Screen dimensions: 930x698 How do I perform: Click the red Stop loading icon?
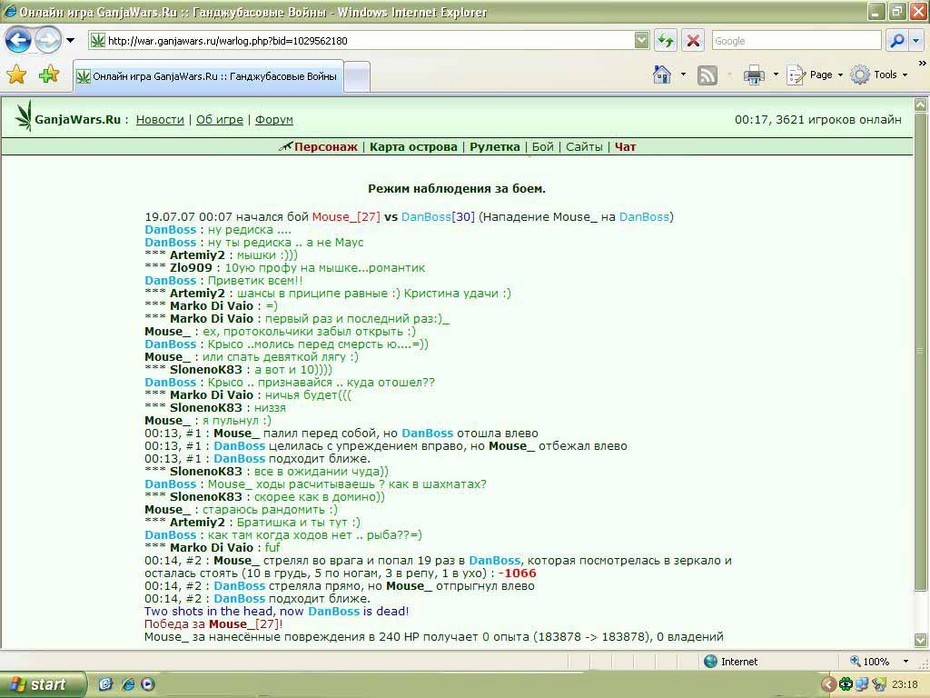[x=692, y=40]
